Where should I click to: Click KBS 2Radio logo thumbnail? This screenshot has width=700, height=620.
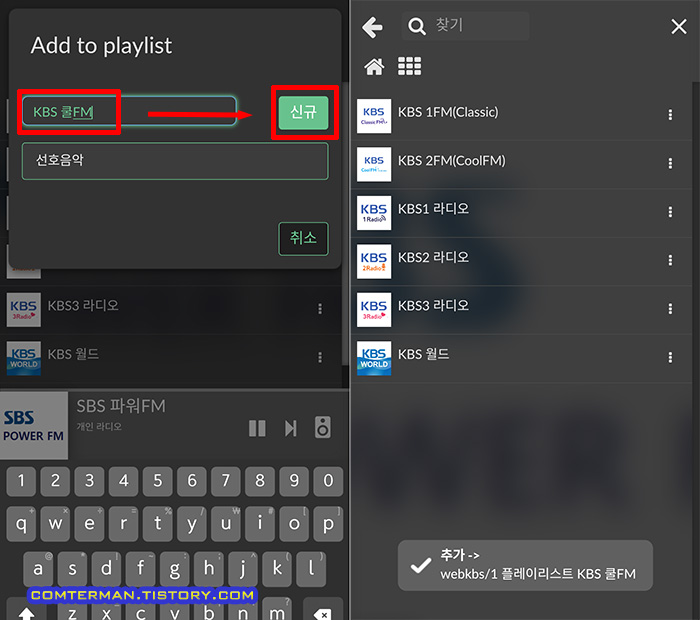pyautogui.click(x=374, y=261)
